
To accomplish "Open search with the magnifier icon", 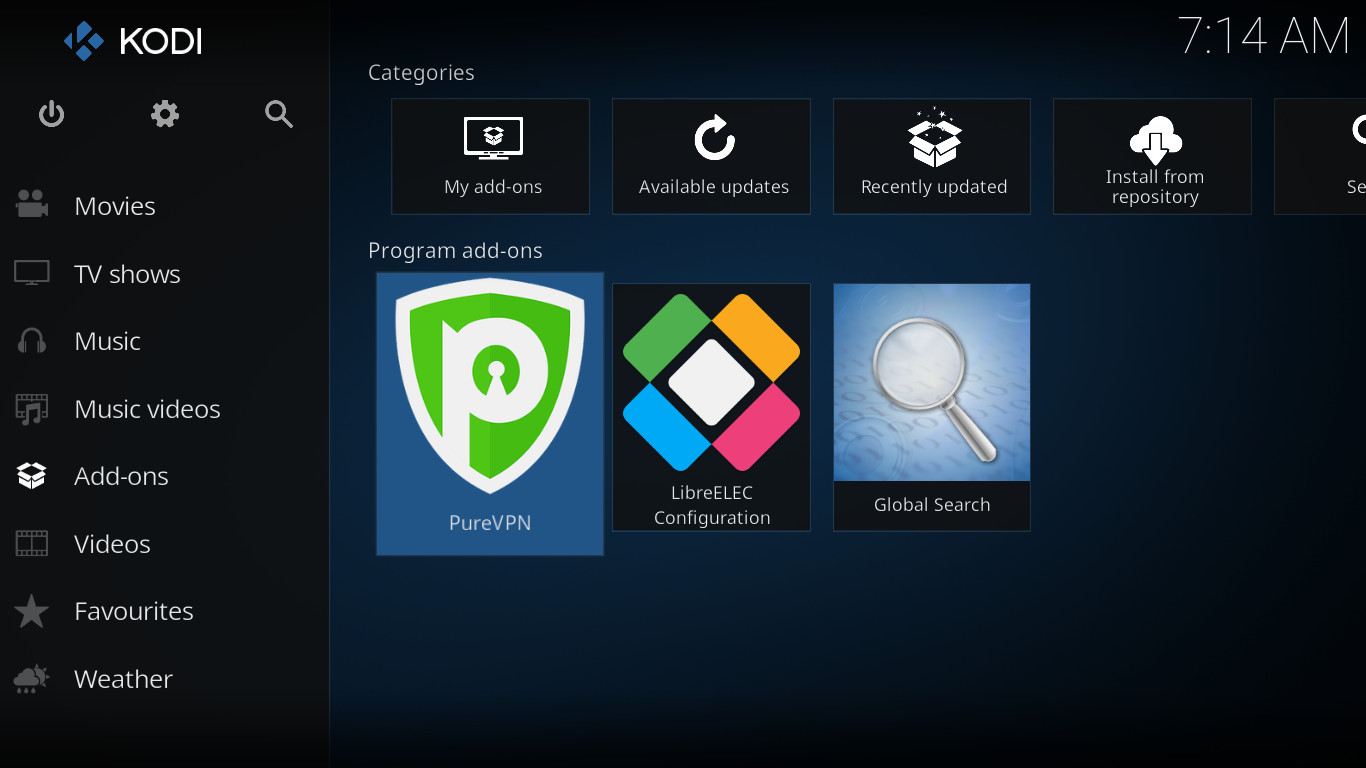I will coord(279,114).
